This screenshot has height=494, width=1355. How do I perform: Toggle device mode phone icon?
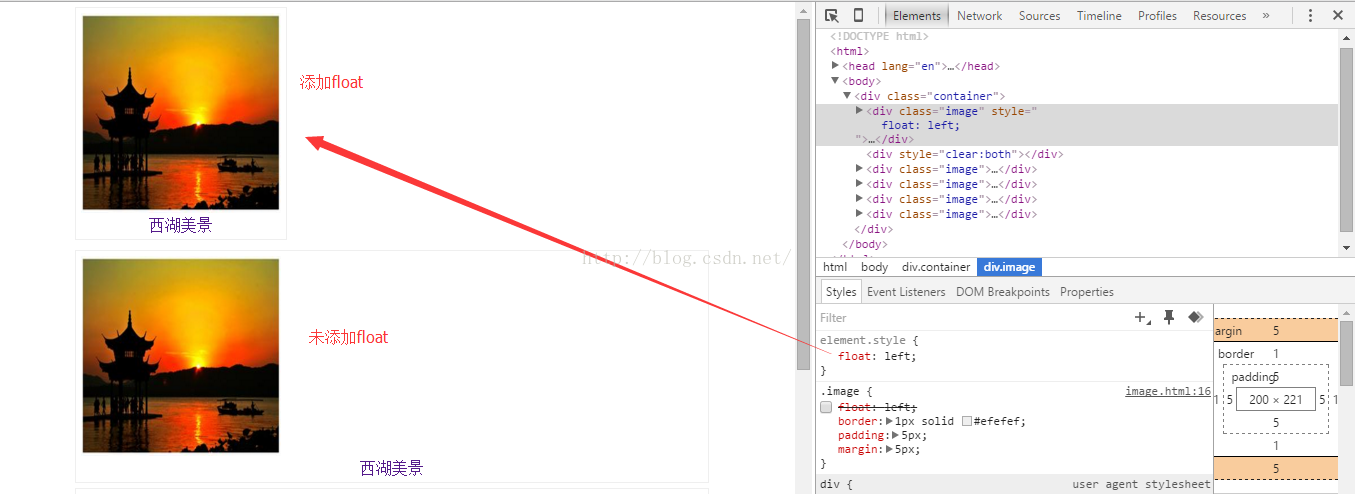pyautogui.click(x=858, y=15)
